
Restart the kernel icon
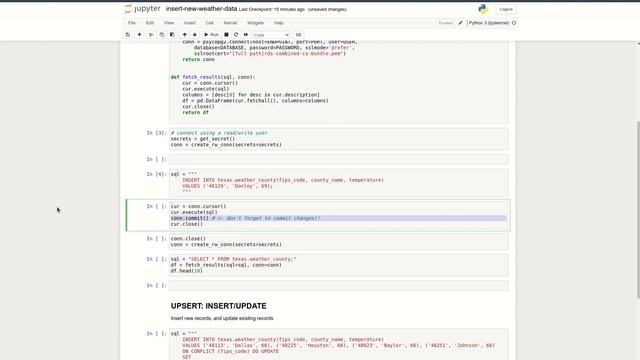(x=236, y=35)
